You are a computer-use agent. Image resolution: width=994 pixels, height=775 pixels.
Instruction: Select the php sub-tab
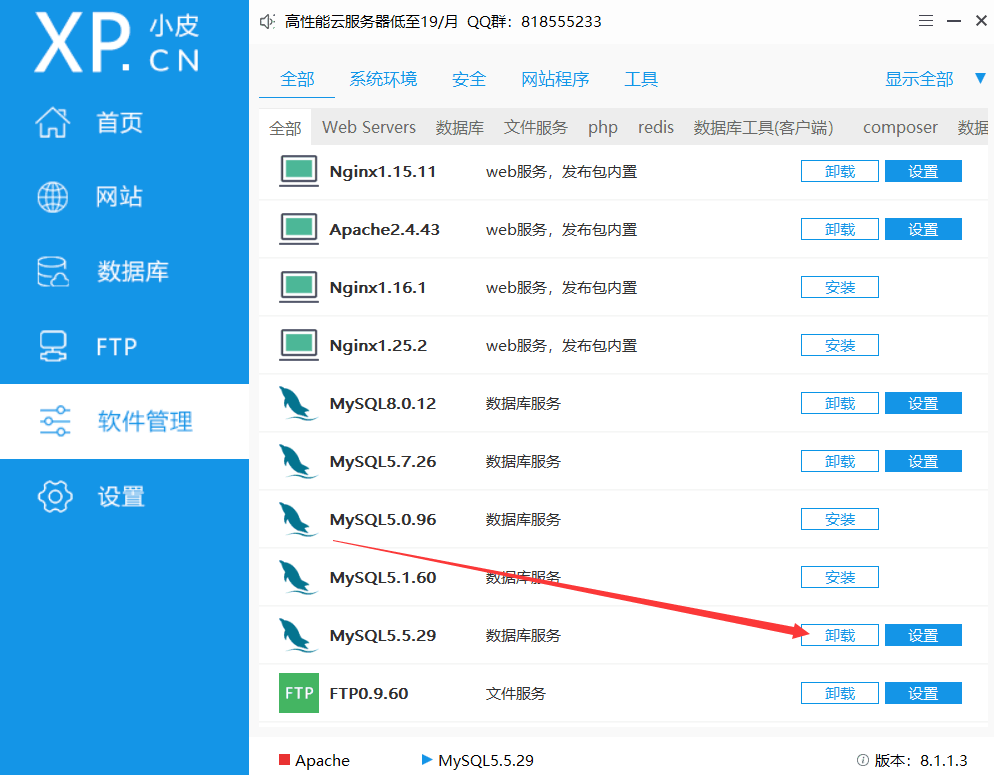pyautogui.click(x=603, y=128)
